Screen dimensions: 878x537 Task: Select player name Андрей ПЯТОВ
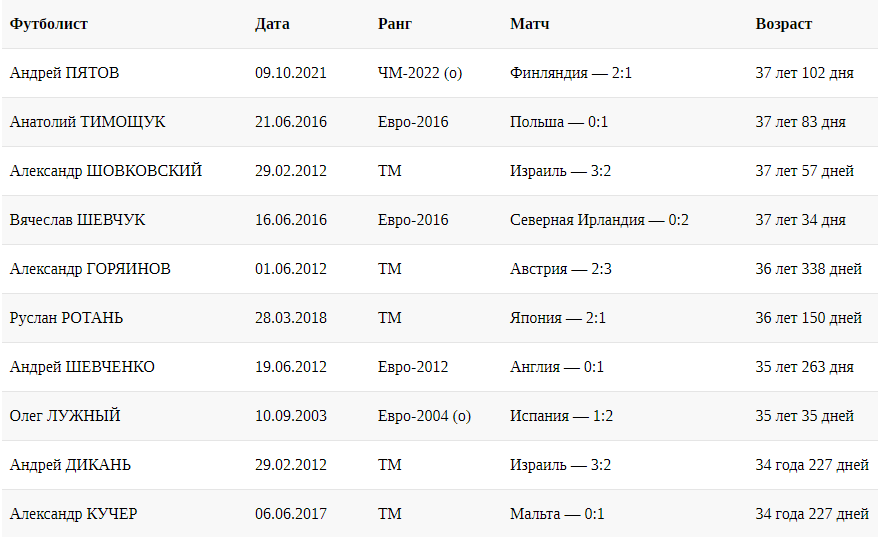click(65, 73)
